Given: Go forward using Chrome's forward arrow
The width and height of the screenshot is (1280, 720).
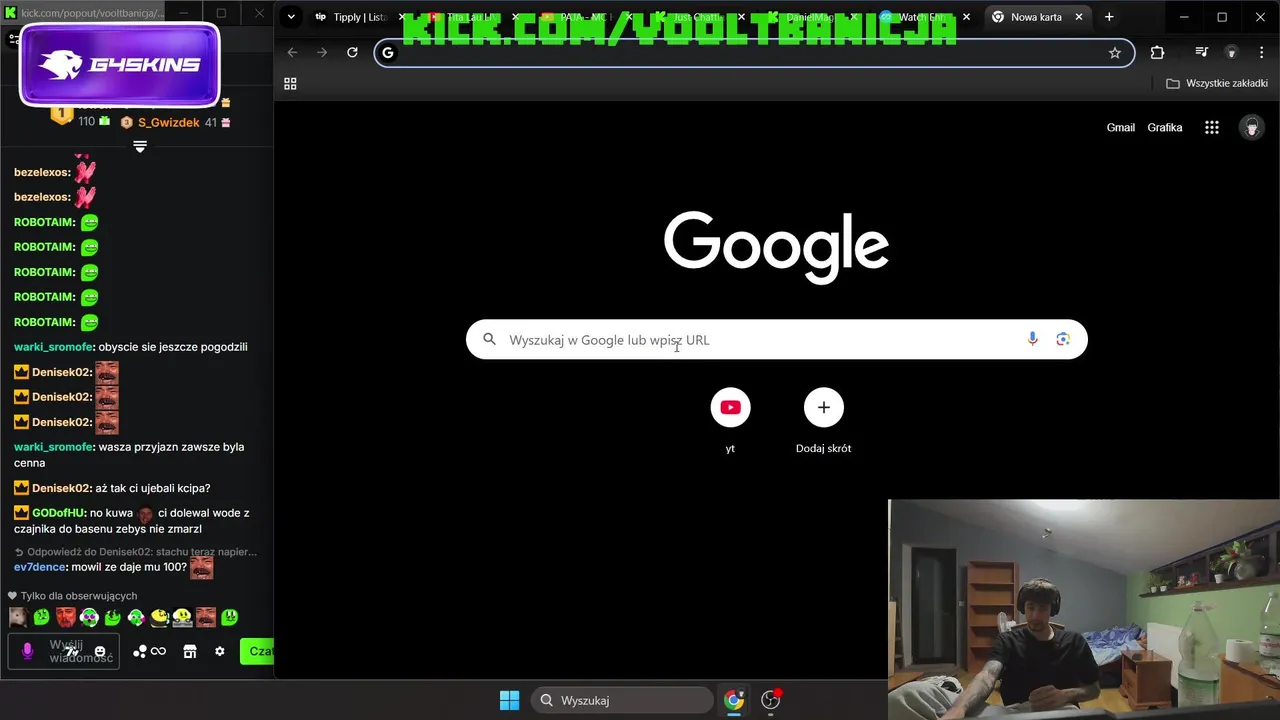Looking at the screenshot, I should click(x=322, y=53).
